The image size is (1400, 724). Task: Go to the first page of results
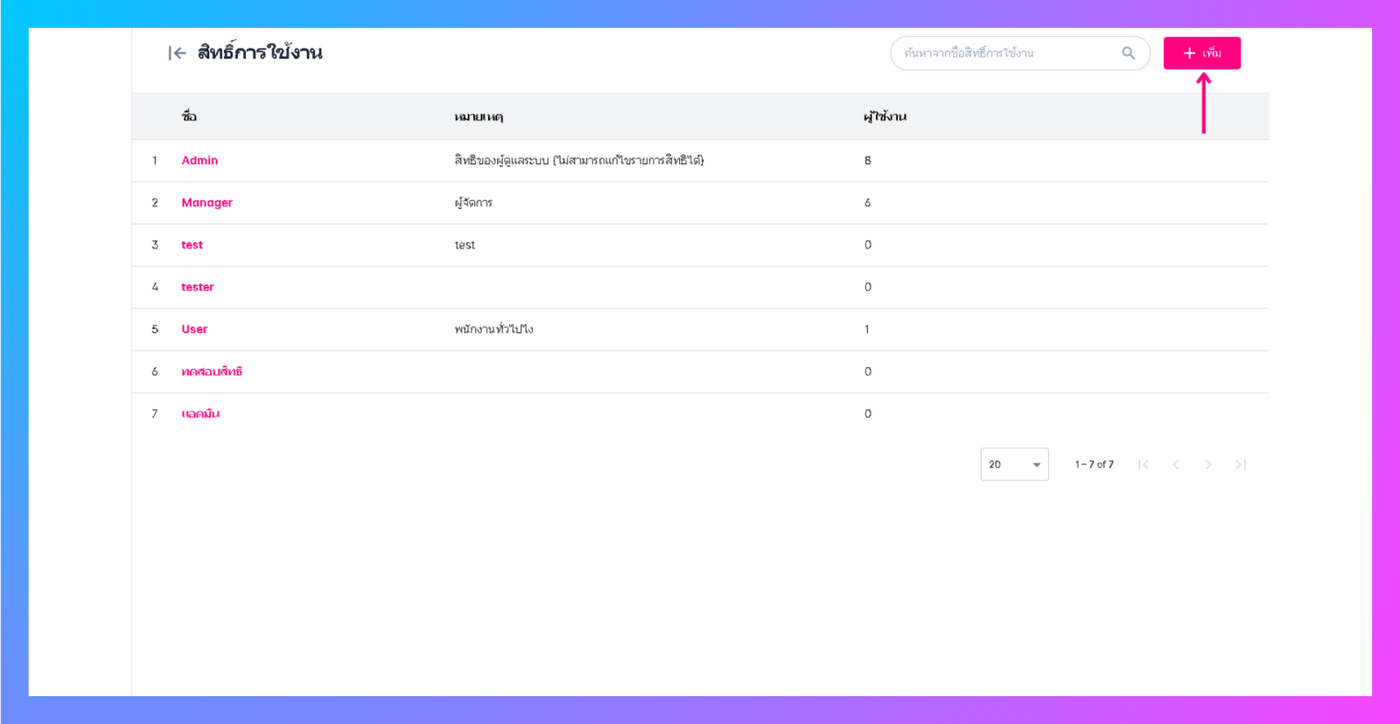[x=1143, y=465]
